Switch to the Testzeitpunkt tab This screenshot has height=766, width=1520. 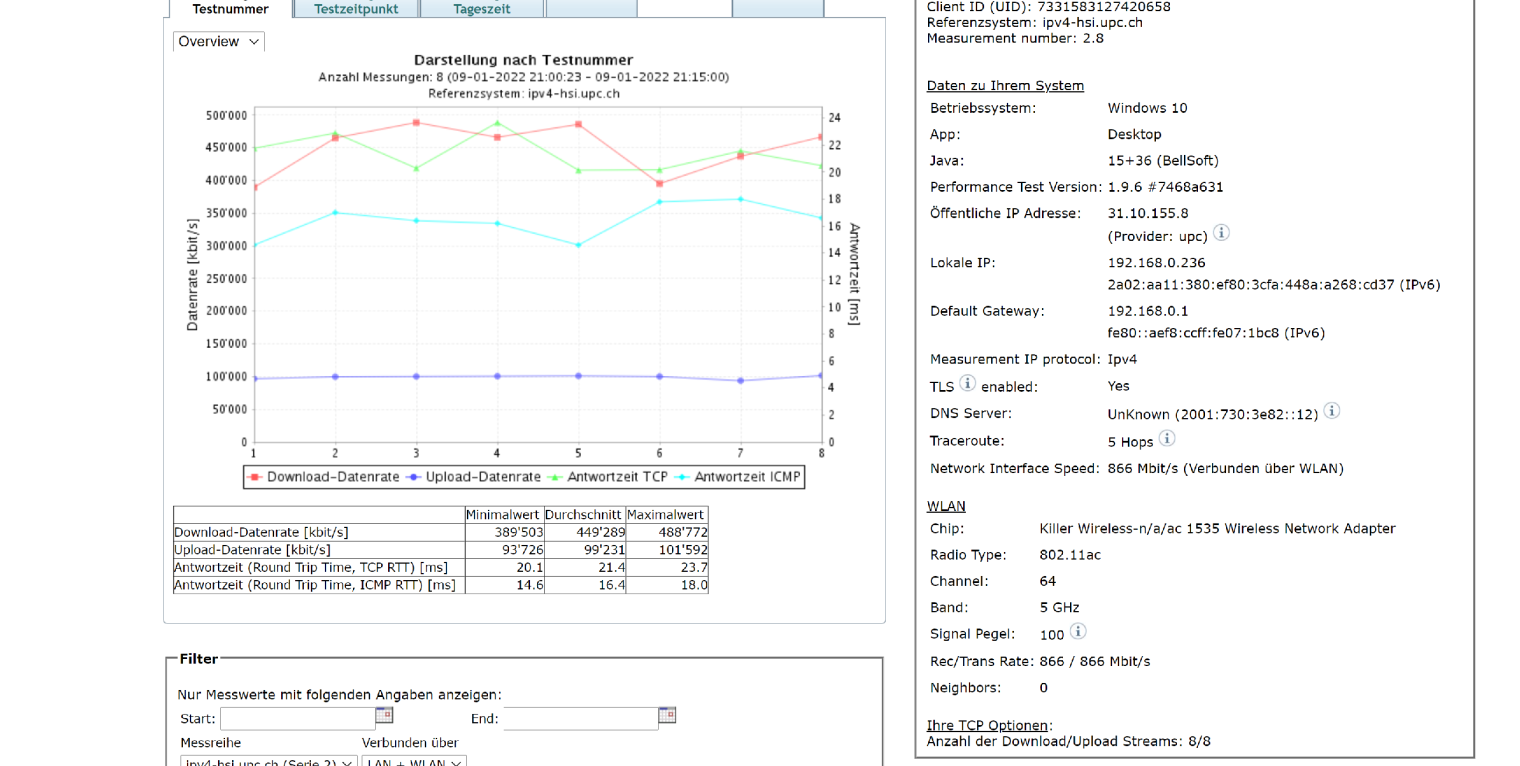click(356, 9)
